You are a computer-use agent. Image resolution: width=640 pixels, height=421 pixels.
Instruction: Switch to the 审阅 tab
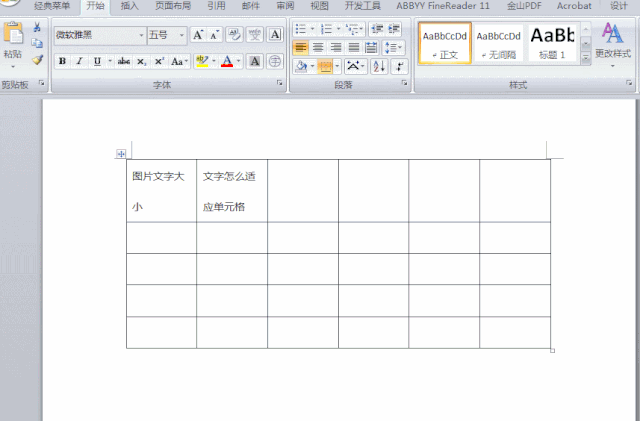(x=285, y=6)
